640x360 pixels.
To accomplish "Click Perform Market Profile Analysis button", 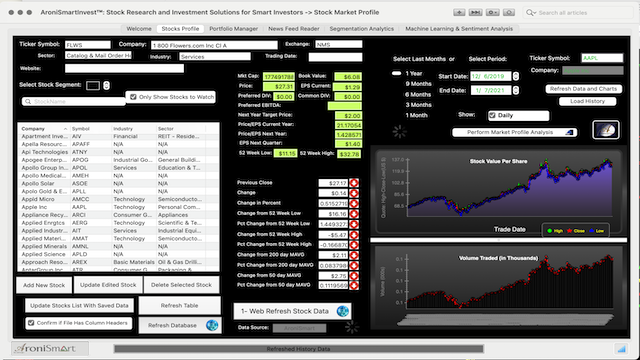I will coord(514,132).
